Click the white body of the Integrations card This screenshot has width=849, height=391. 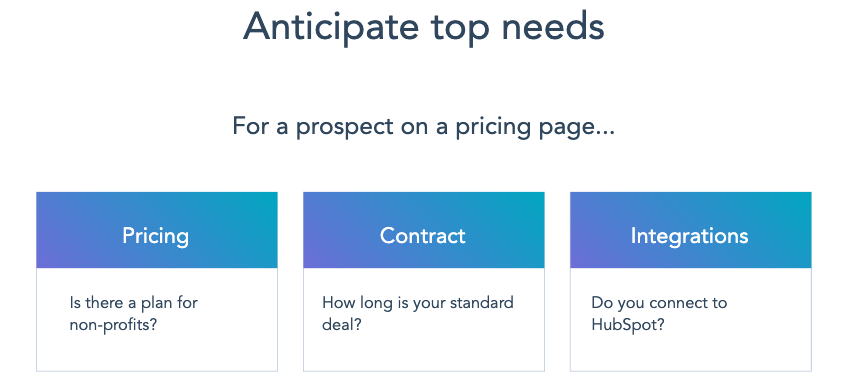coord(690,320)
